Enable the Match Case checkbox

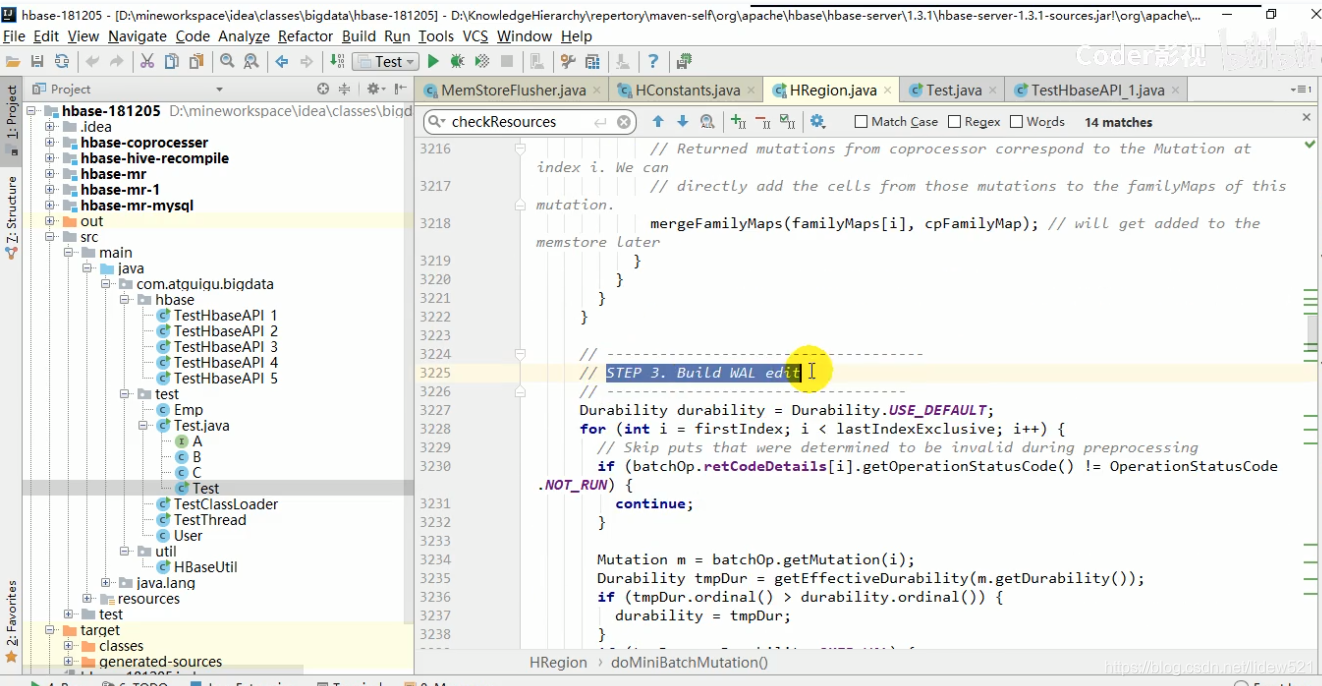pos(861,122)
